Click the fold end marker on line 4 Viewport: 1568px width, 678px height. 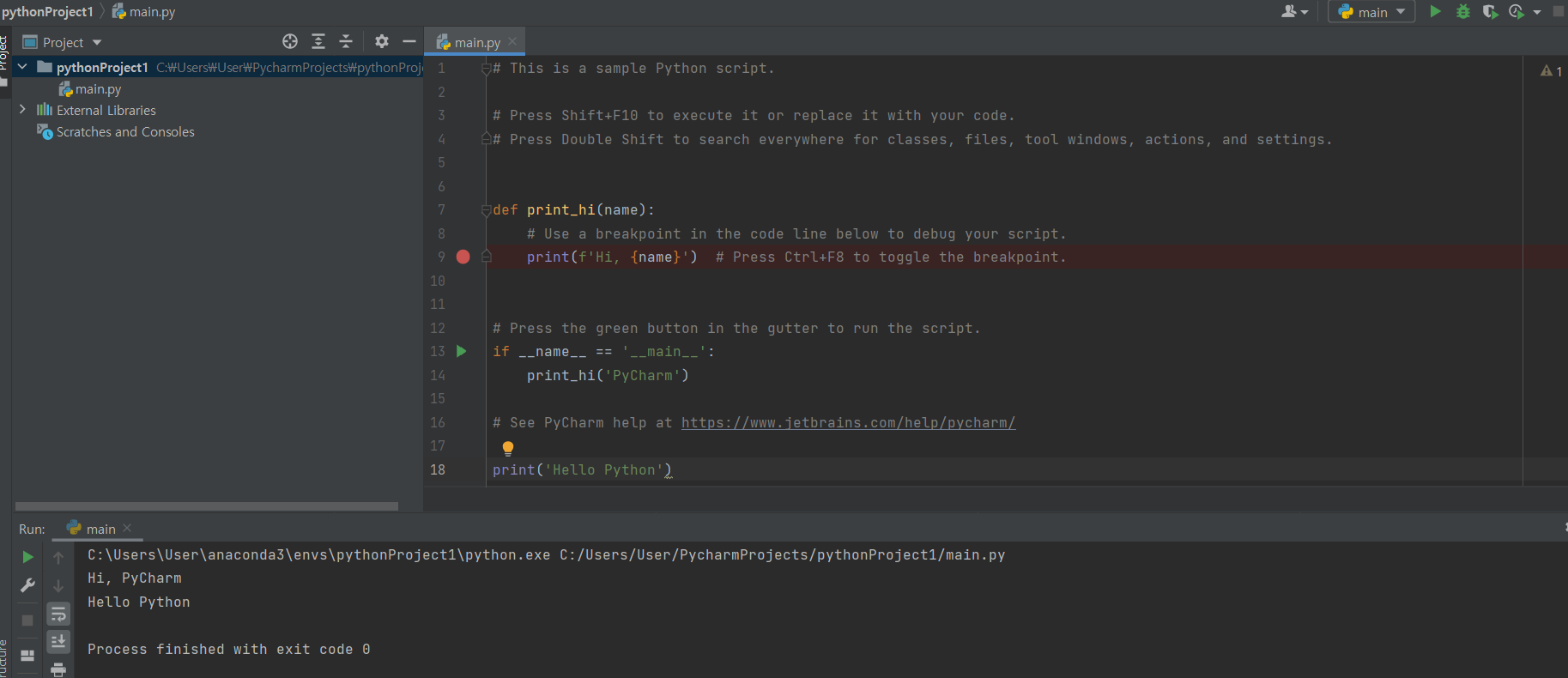coord(487,139)
